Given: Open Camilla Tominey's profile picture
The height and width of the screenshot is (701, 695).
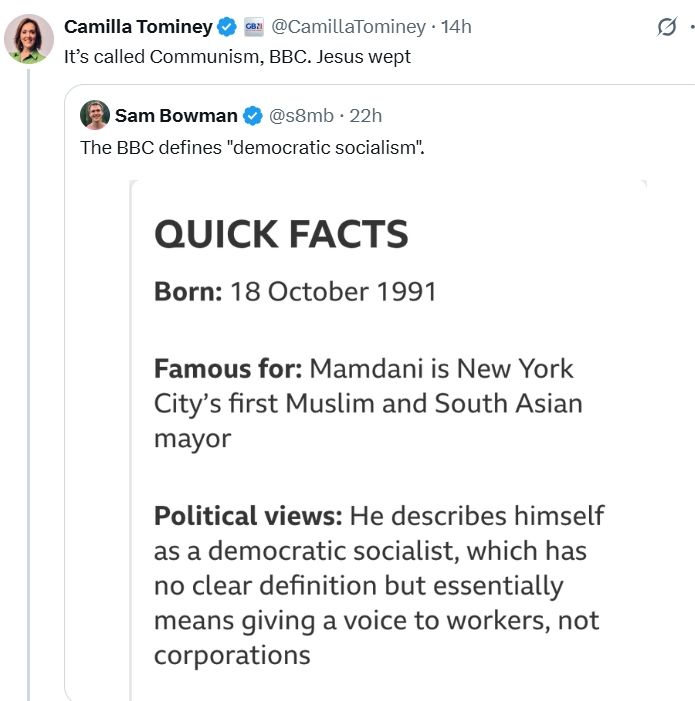Looking at the screenshot, I should click(29, 39).
